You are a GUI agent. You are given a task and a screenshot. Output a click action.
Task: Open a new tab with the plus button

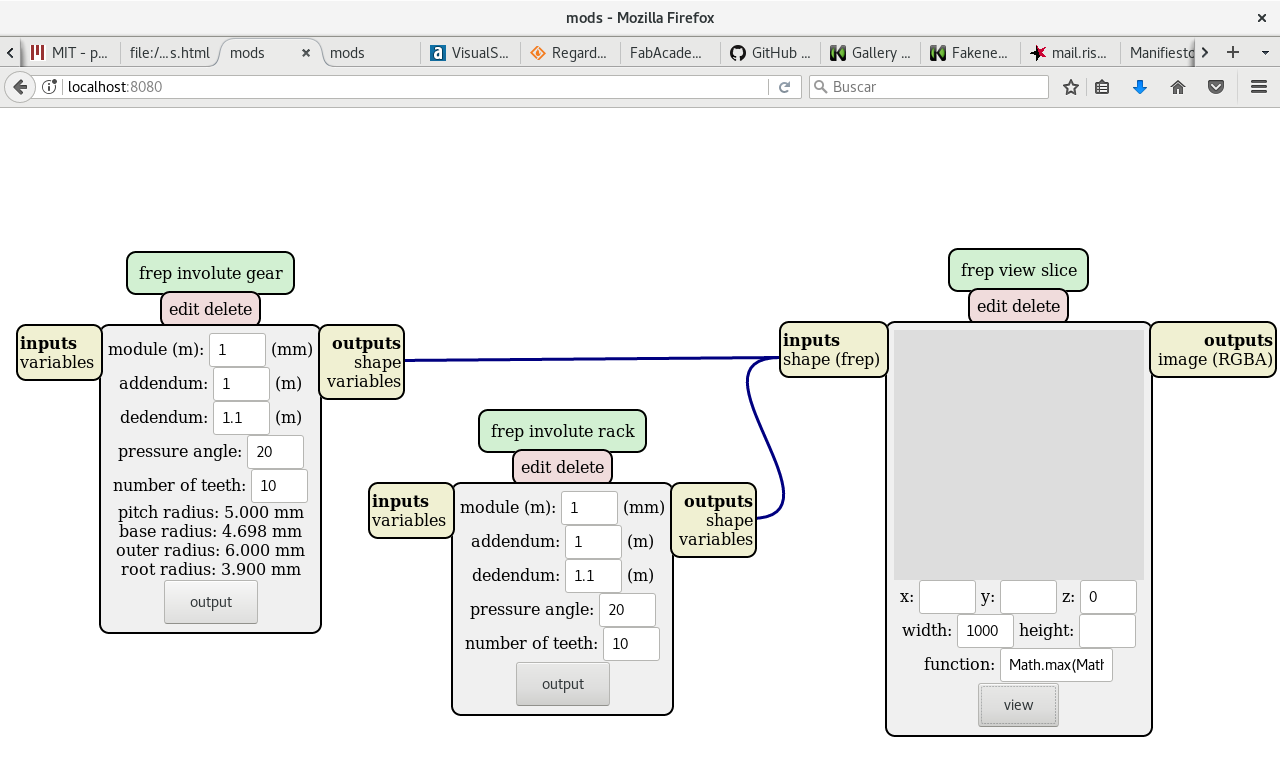[1233, 52]
